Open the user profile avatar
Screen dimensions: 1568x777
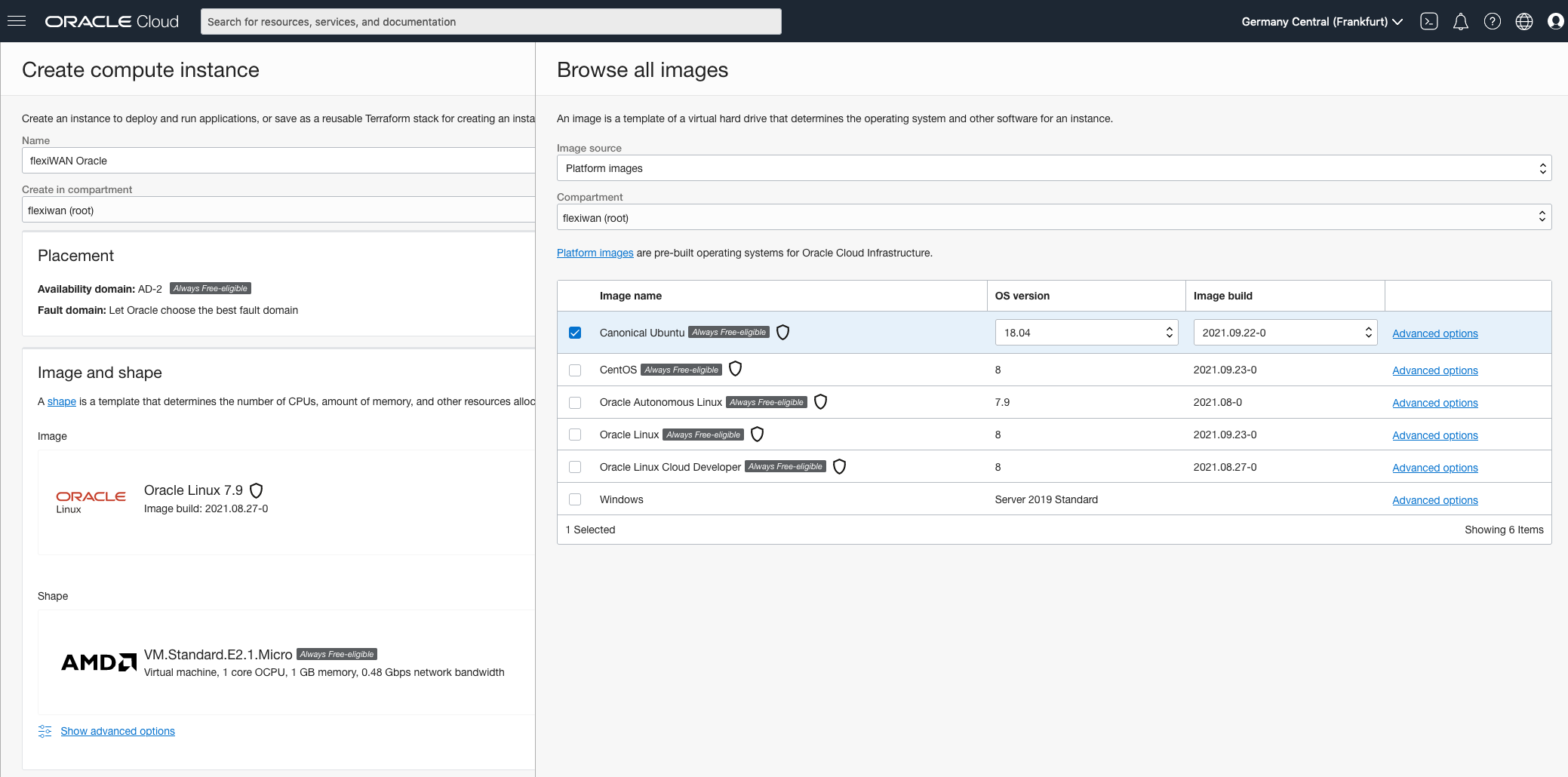pos(1555,21)
